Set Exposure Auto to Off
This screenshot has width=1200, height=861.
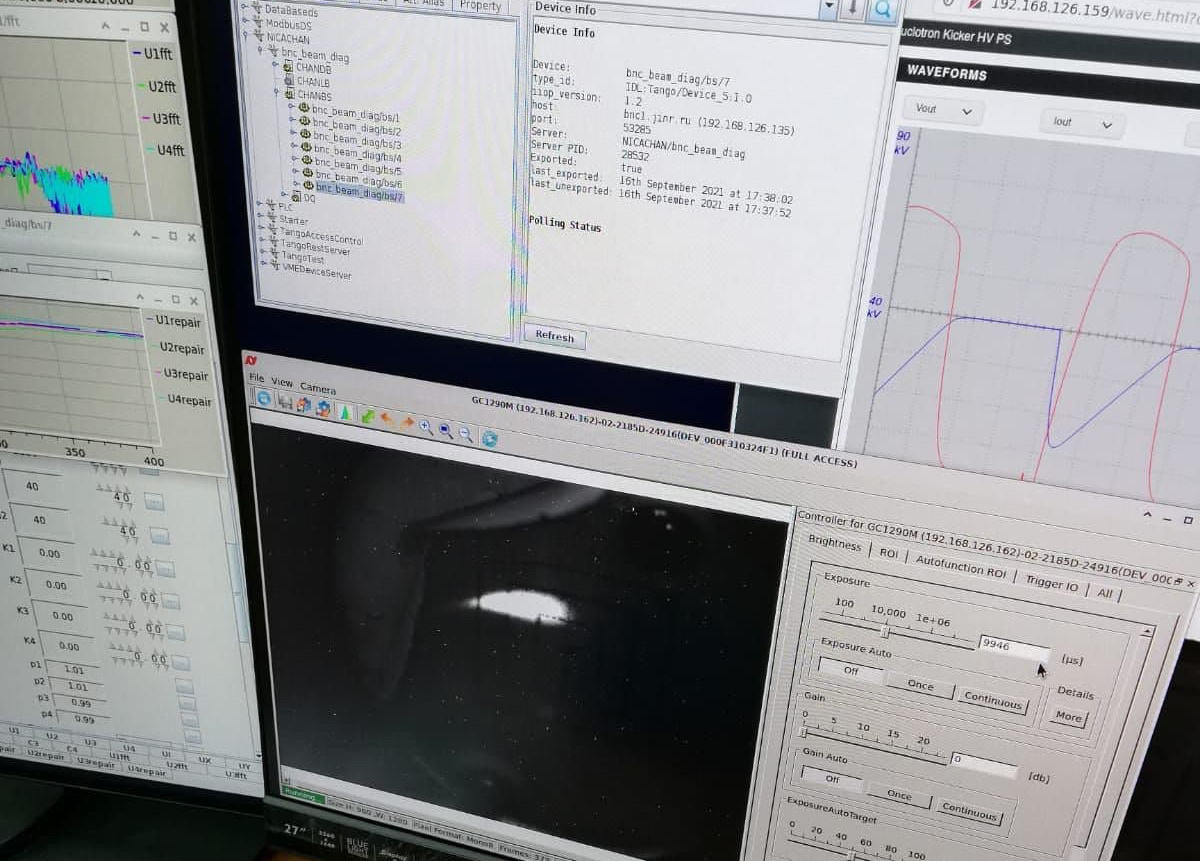[x=851, y=670]
